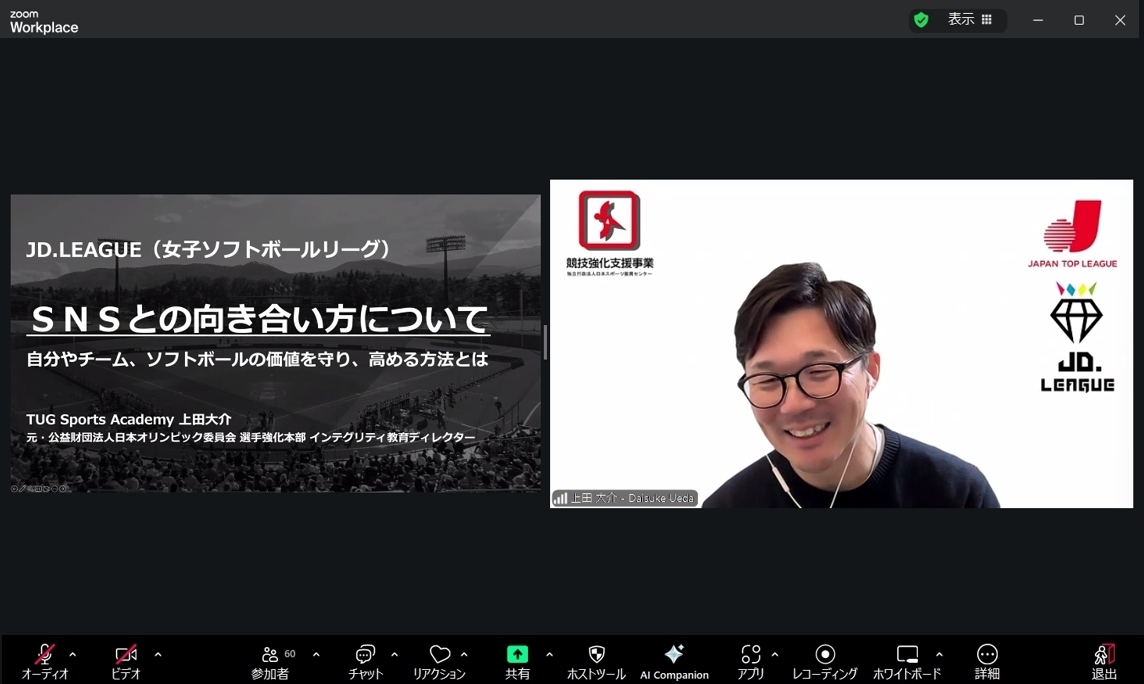Click the slide title SNSとの向き合い方について
The width and height of the screenshot is (1144, 684).
258,319
